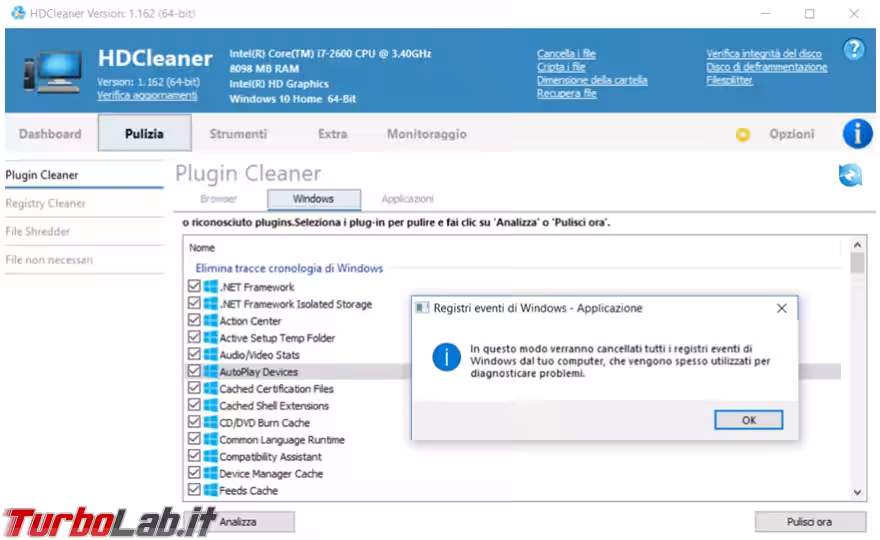This screenshot has width=880, height=540.
Task: Close the Registri eventi di Windows dialog
Action: coord(781,308)
